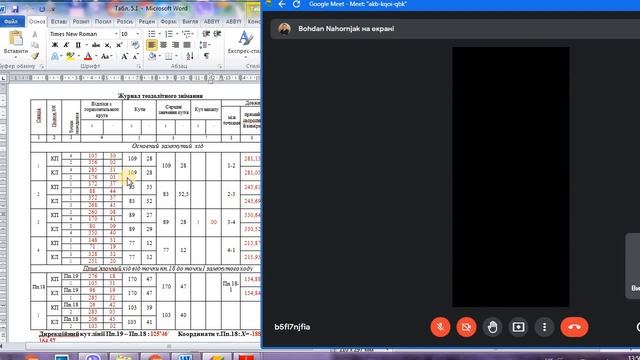
Task: Toggle align text left
Action: [x=151, y=45]
